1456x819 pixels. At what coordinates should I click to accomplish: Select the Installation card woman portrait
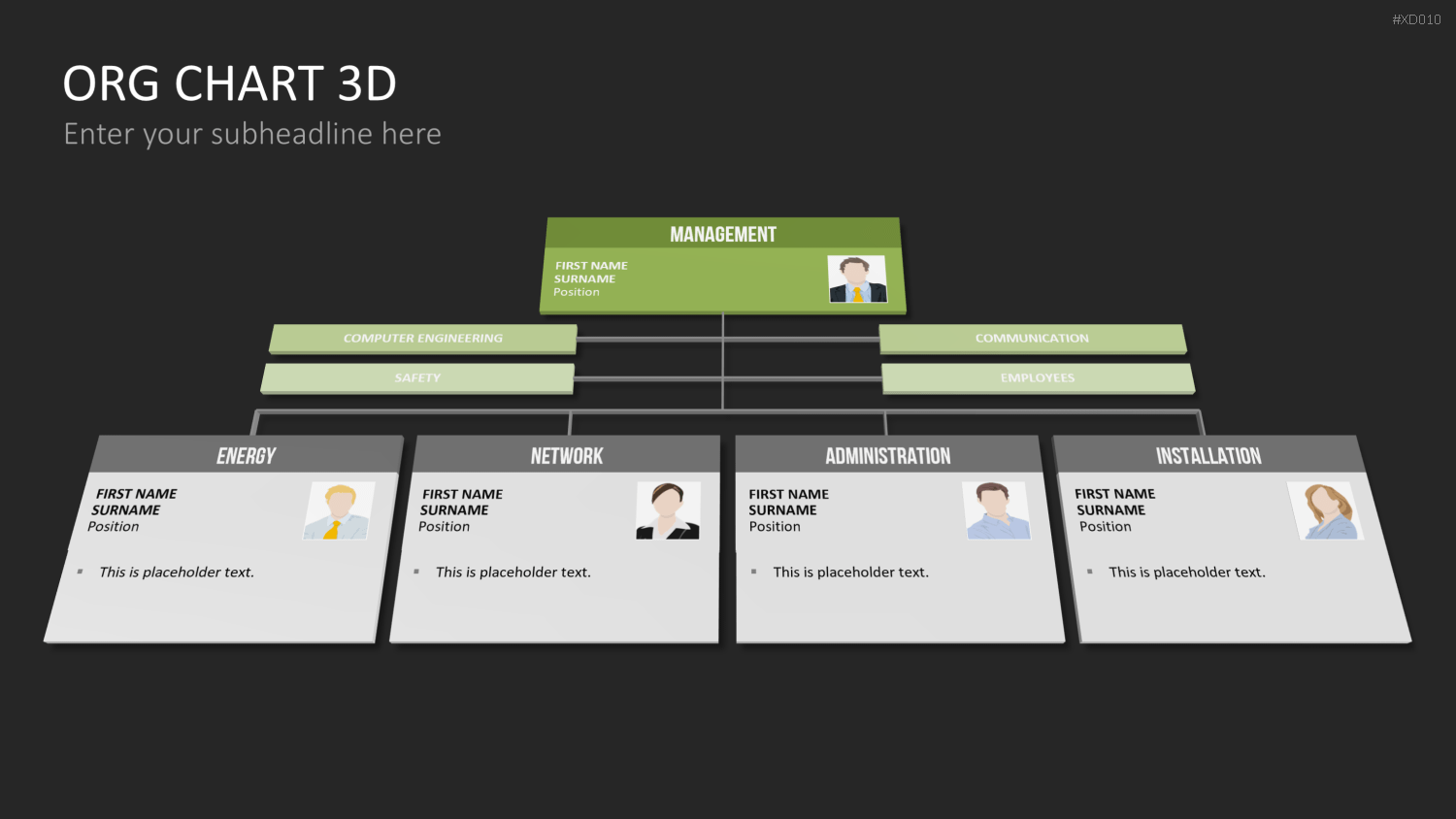pos(1326,510)
